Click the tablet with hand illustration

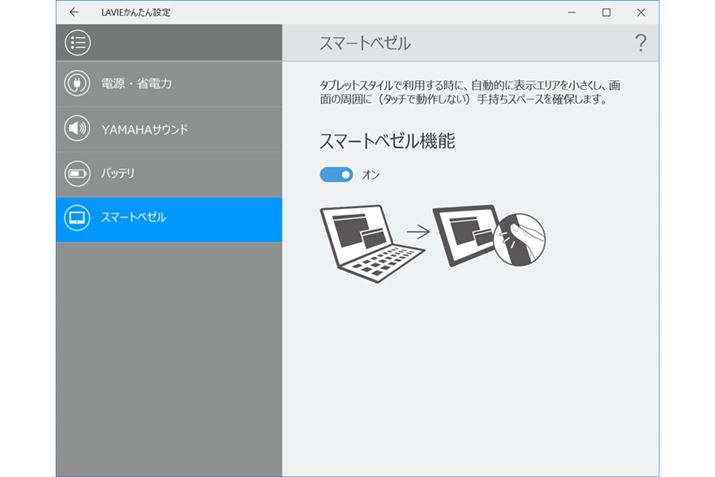coord(488,237)
